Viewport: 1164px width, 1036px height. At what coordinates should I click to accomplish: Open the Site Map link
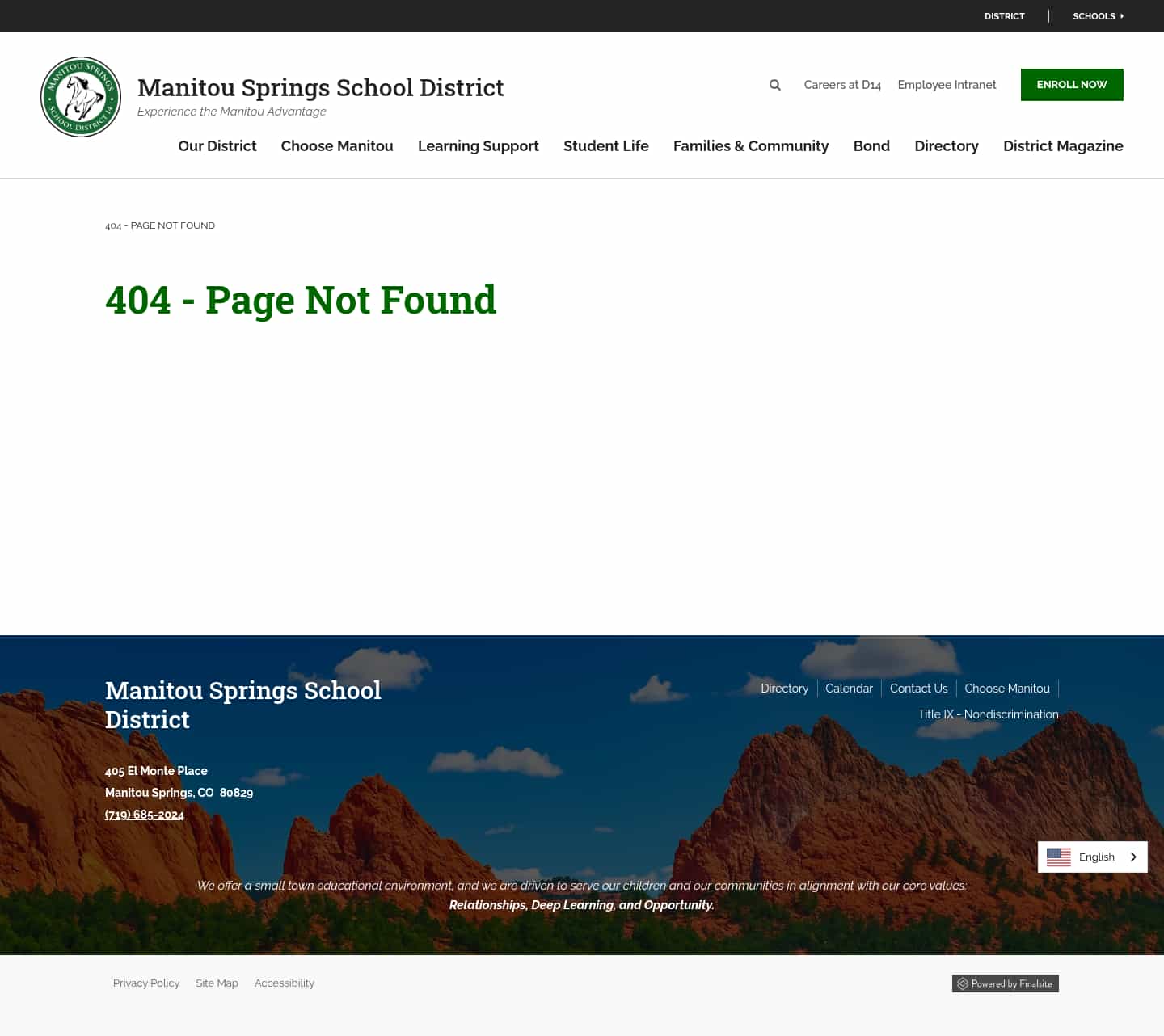(217, 983)
